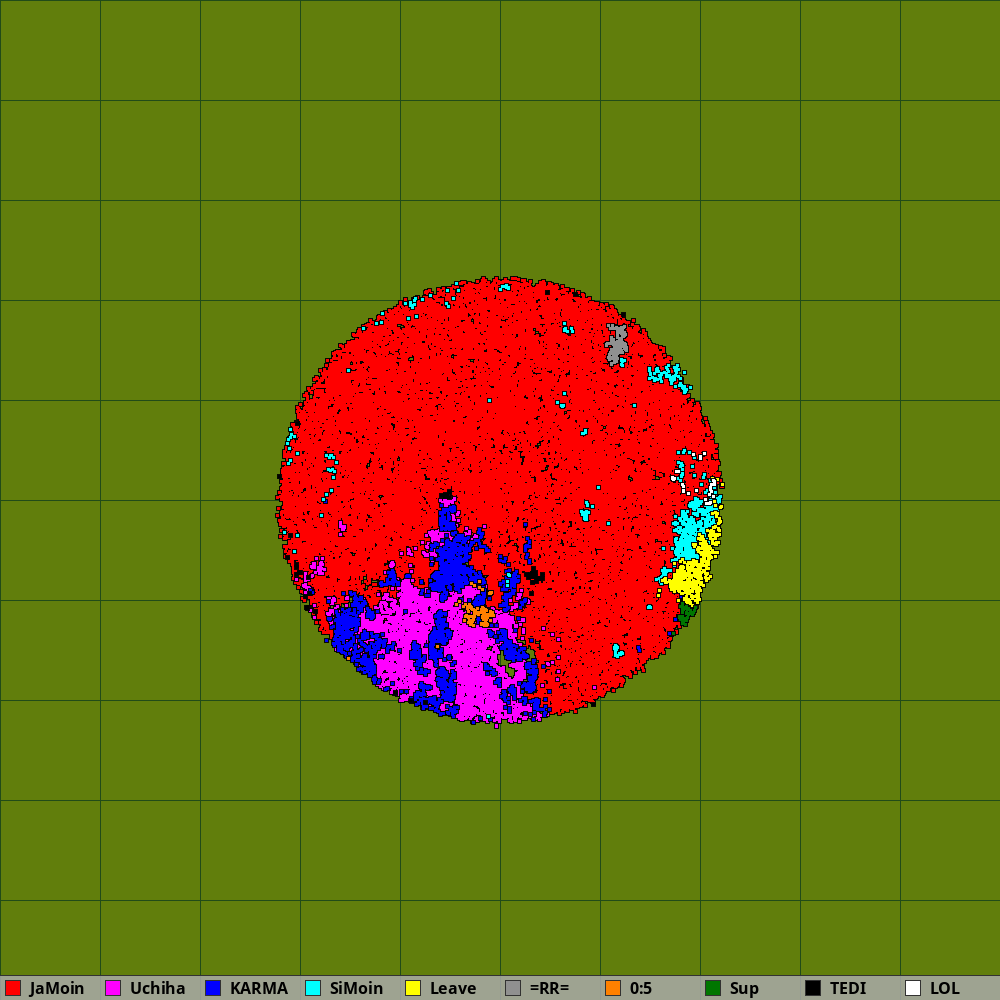Select the =RR= label in legend
Image resolution: width=1000 pixels, height=1000 pixels.
(549, 988)
